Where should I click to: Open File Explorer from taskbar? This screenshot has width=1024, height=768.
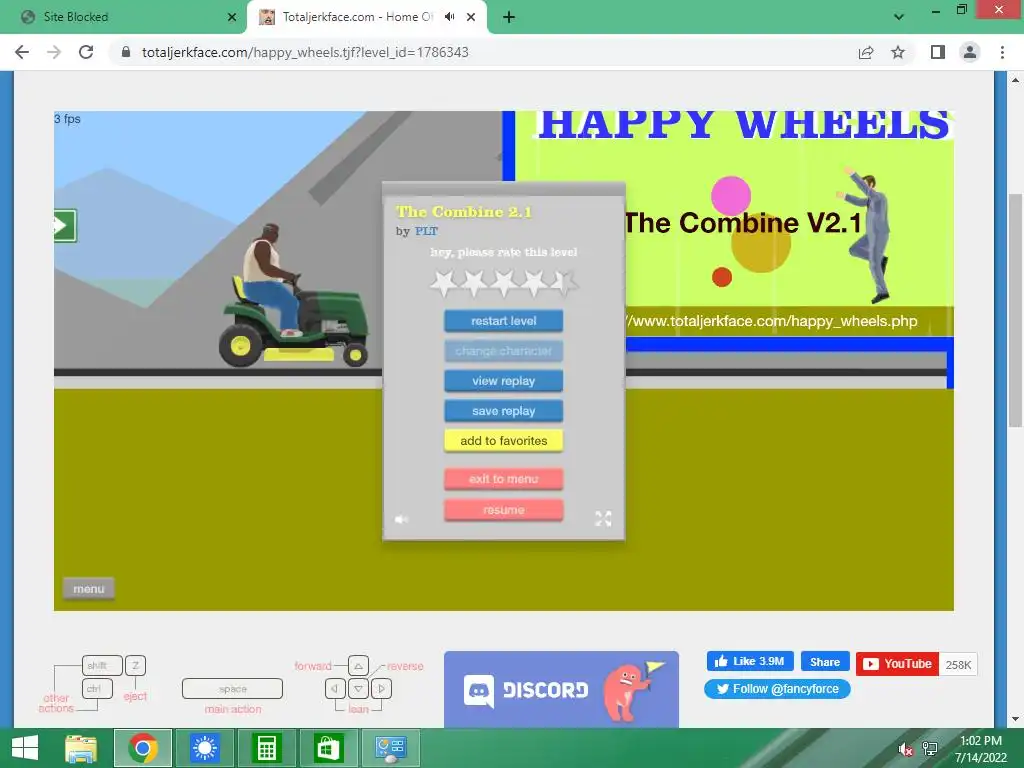tap(81, 748)
